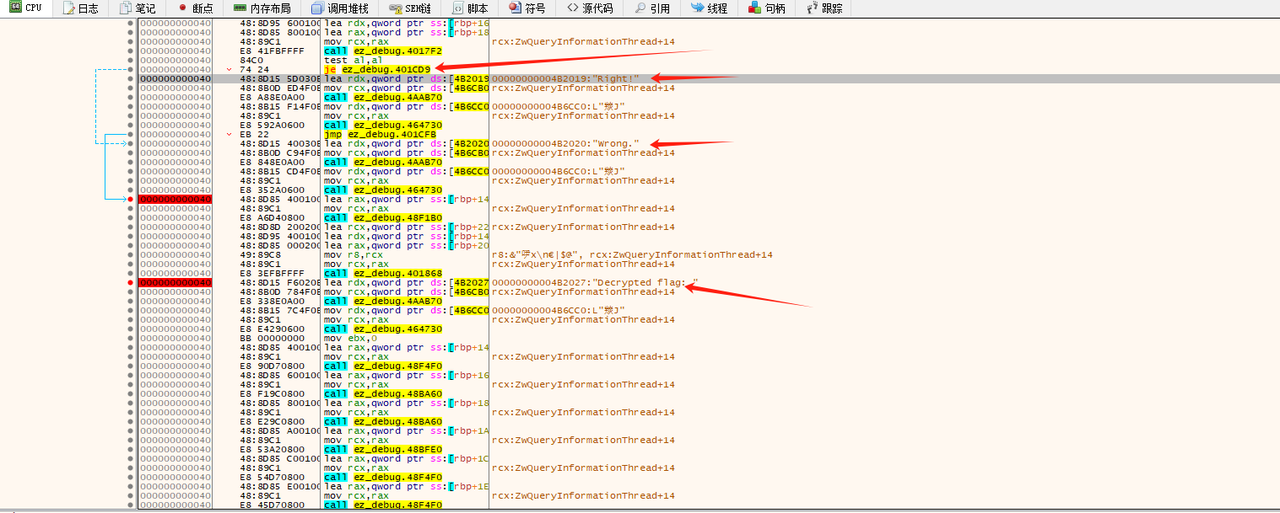
Task: Open the 符号 symbols tab
Action: tap(526, 8)
